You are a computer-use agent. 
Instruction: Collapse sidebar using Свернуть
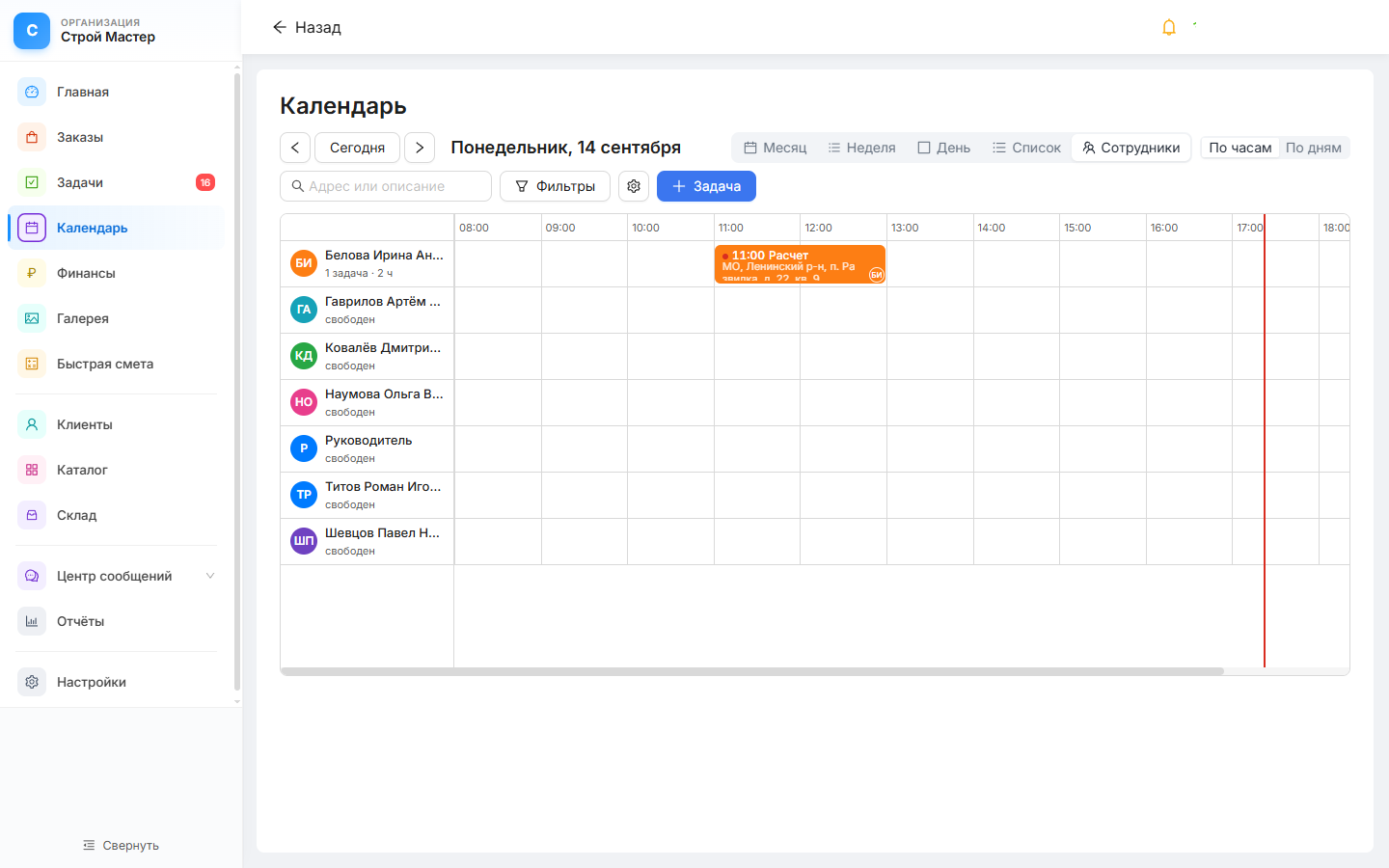[121, 845]
